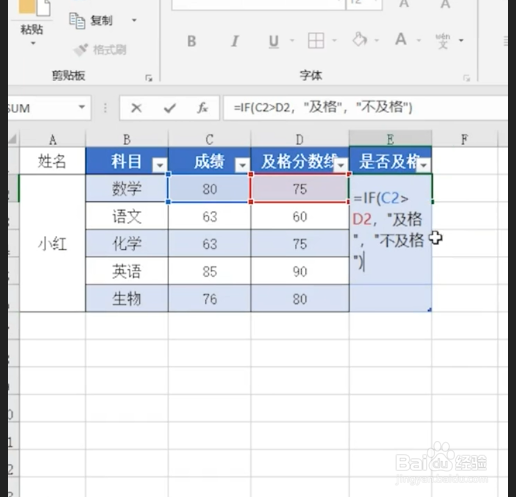Increase font size with large A
This screenshot has width=516, height=497.
click(404, 4)
